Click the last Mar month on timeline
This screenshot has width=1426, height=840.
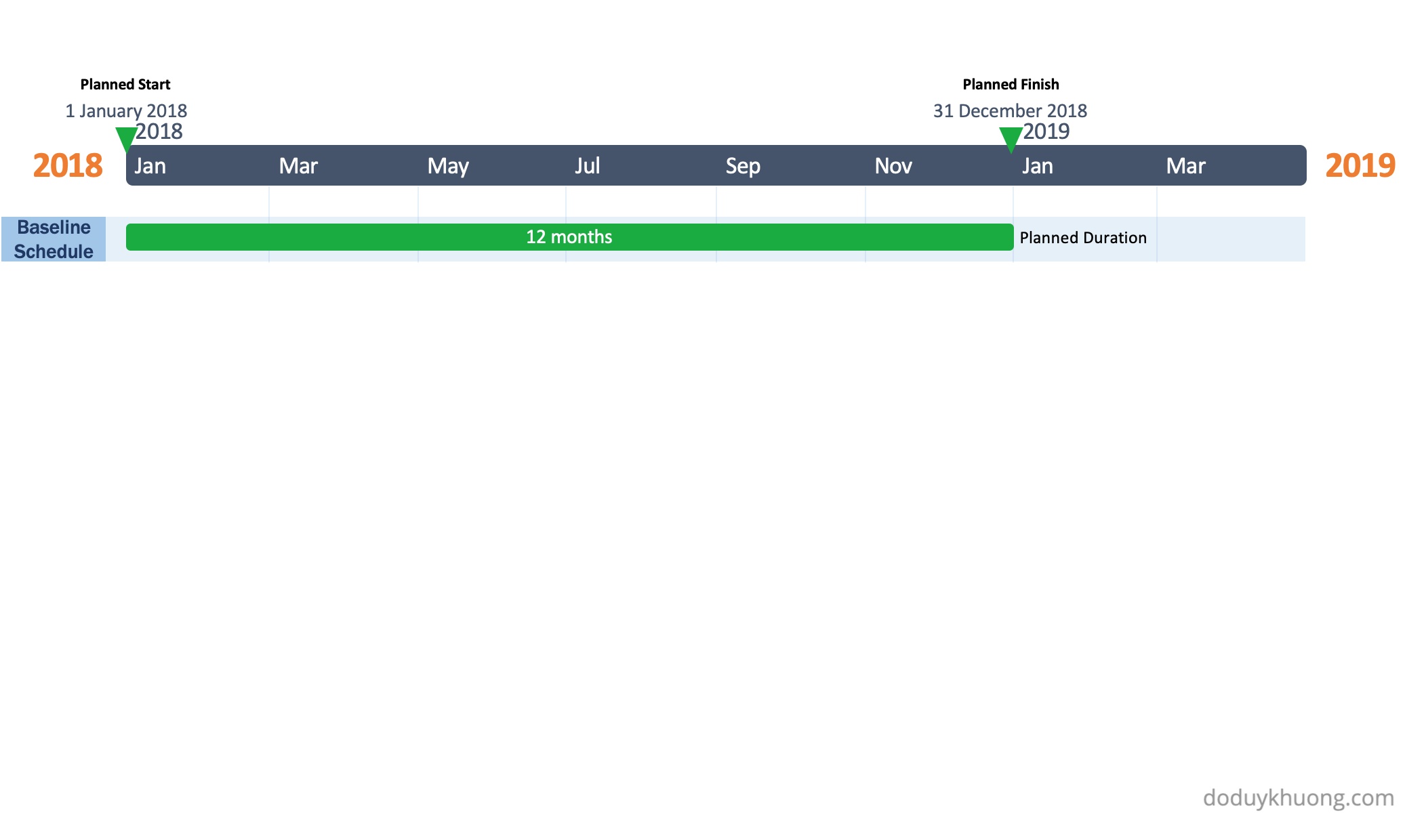[1185, 166]
